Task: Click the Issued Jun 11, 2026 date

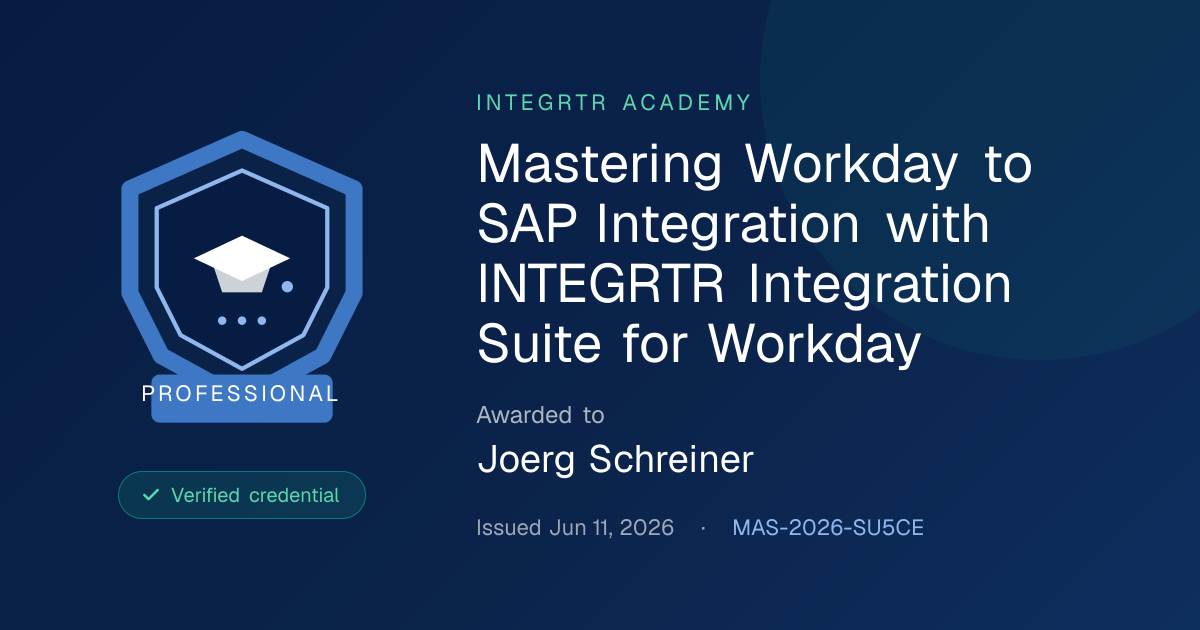Action: coord(575,528)
